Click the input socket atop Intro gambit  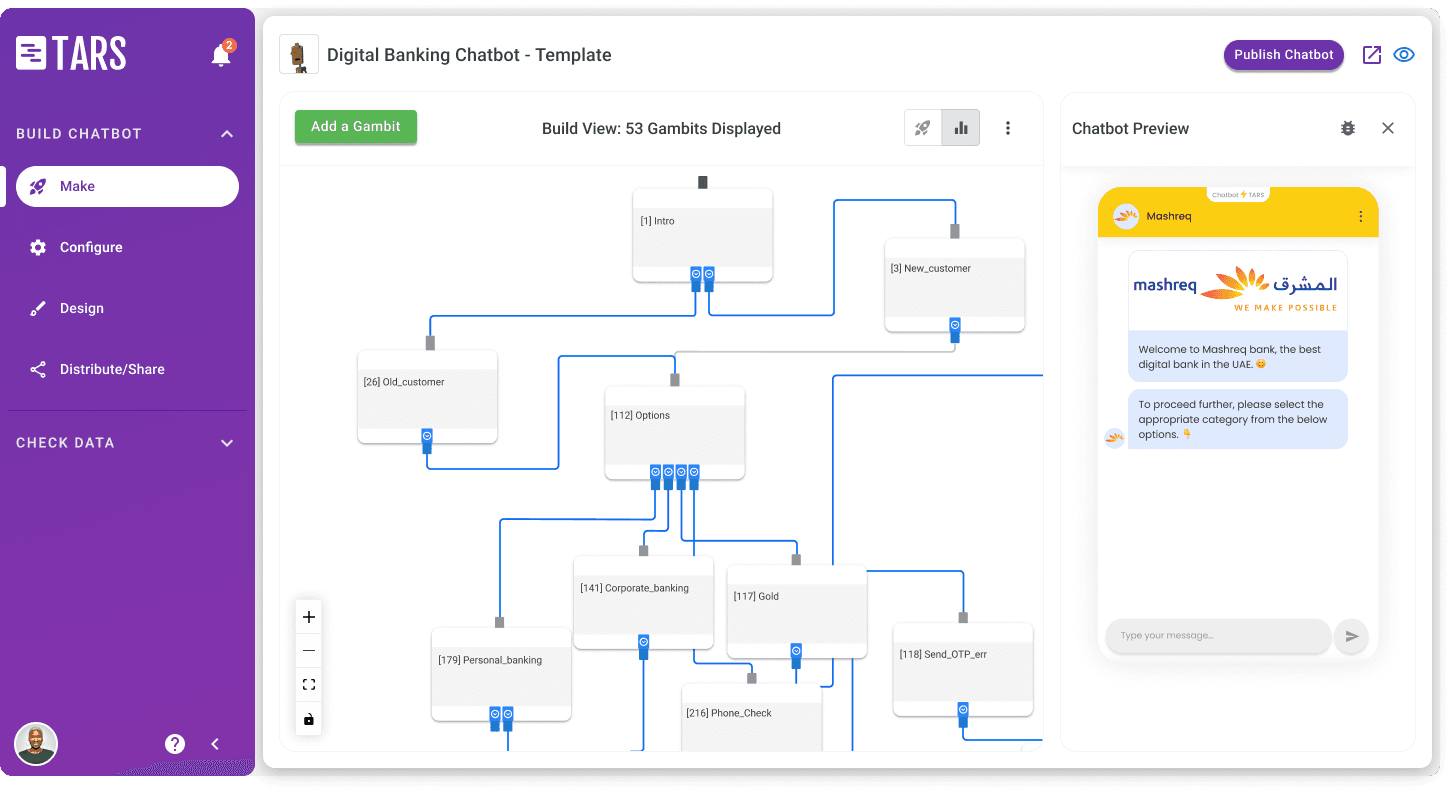click(x=703, y=182)
